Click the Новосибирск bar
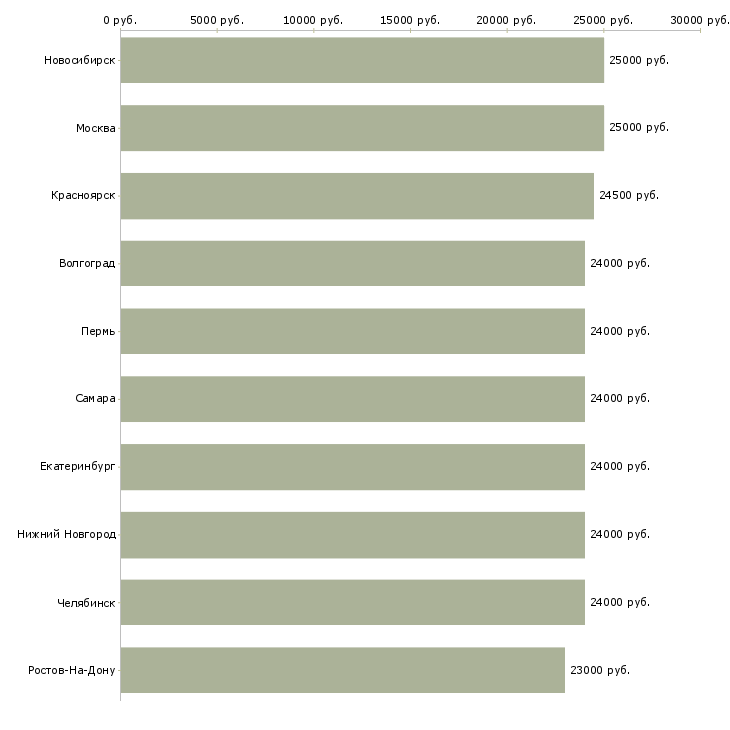Image resolution: width=730 pixels, height=730 pixels. pos(362,60)
